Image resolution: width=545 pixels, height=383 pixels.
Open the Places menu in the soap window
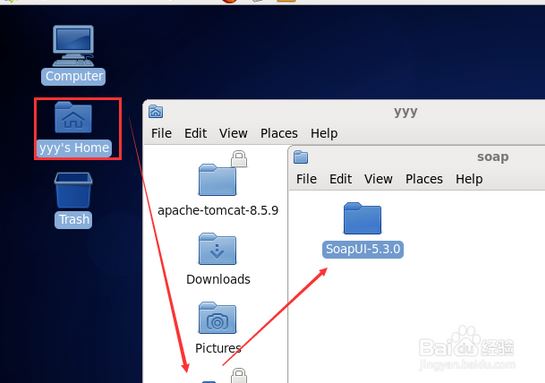[424, 179]
